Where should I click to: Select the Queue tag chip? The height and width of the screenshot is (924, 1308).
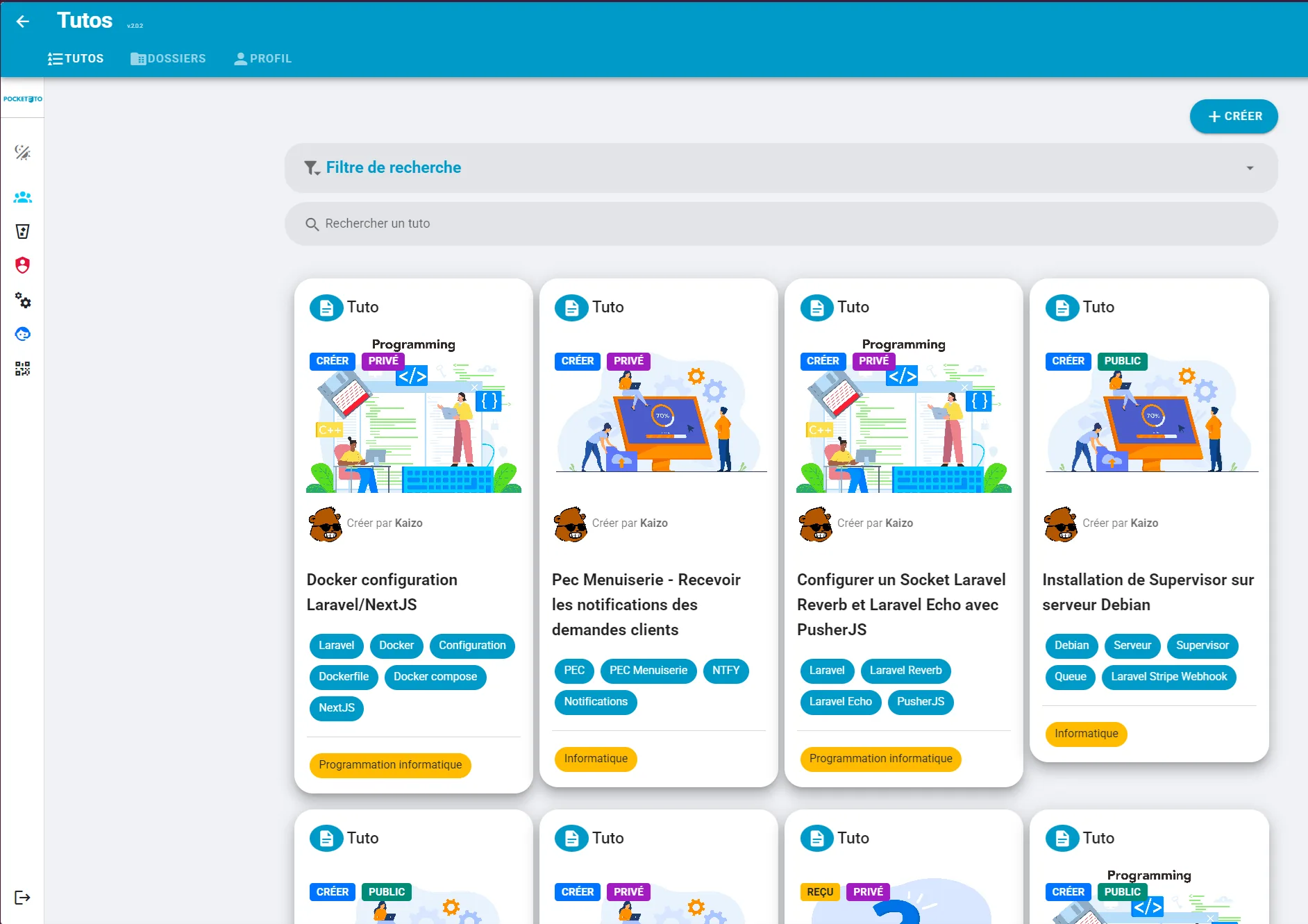pos(1071,677)
